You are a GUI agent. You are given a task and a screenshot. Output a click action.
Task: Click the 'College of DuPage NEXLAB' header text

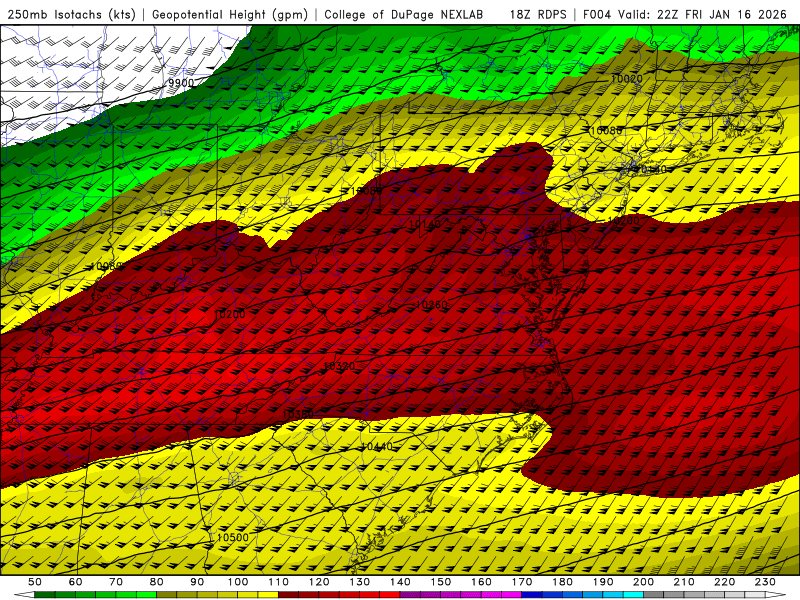tap(404, 15)
